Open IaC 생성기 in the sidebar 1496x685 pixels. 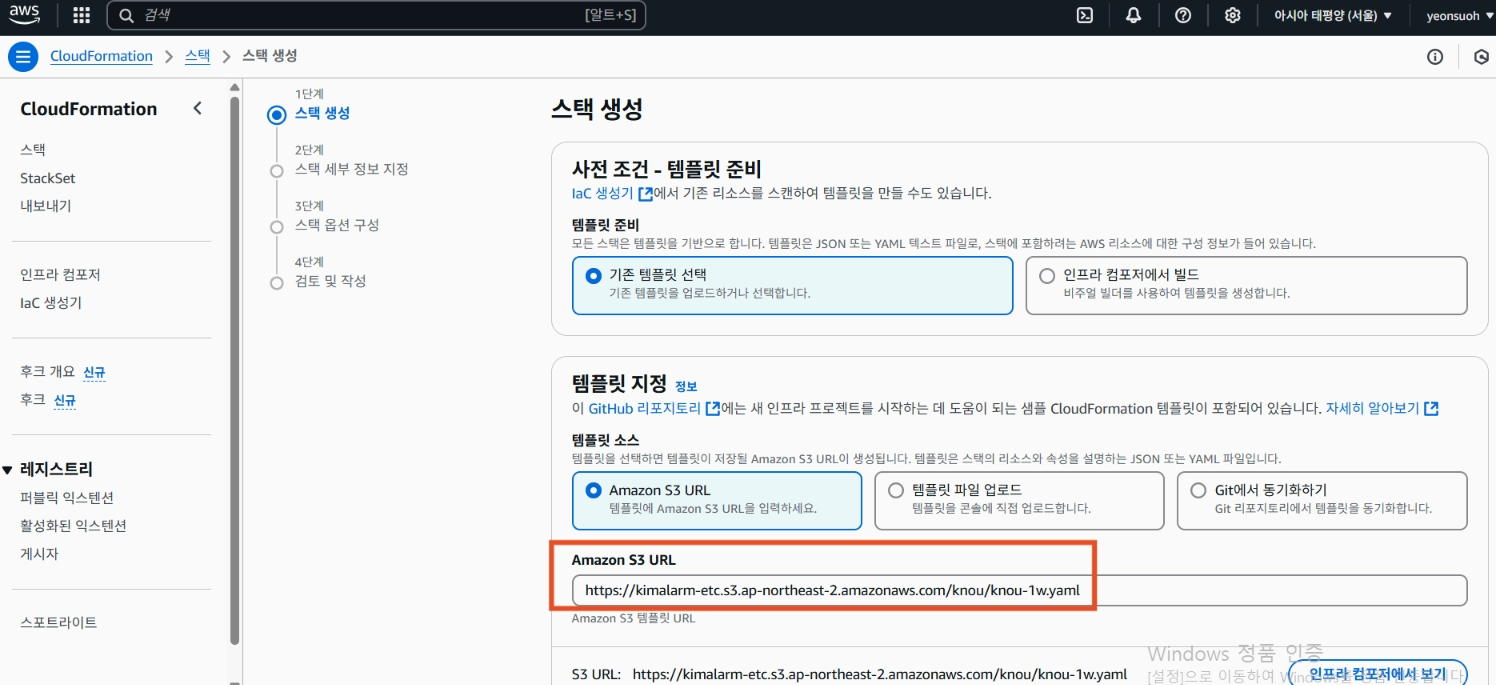point(51,303)
